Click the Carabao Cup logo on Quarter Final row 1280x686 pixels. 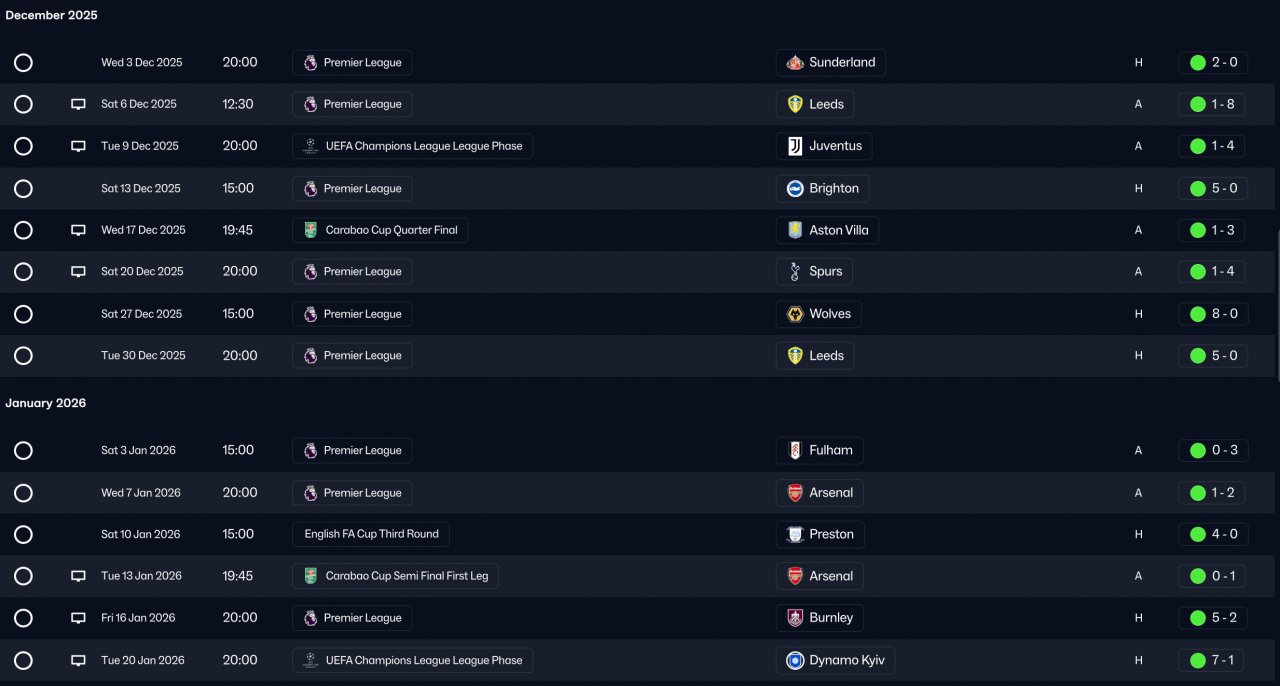311,230
